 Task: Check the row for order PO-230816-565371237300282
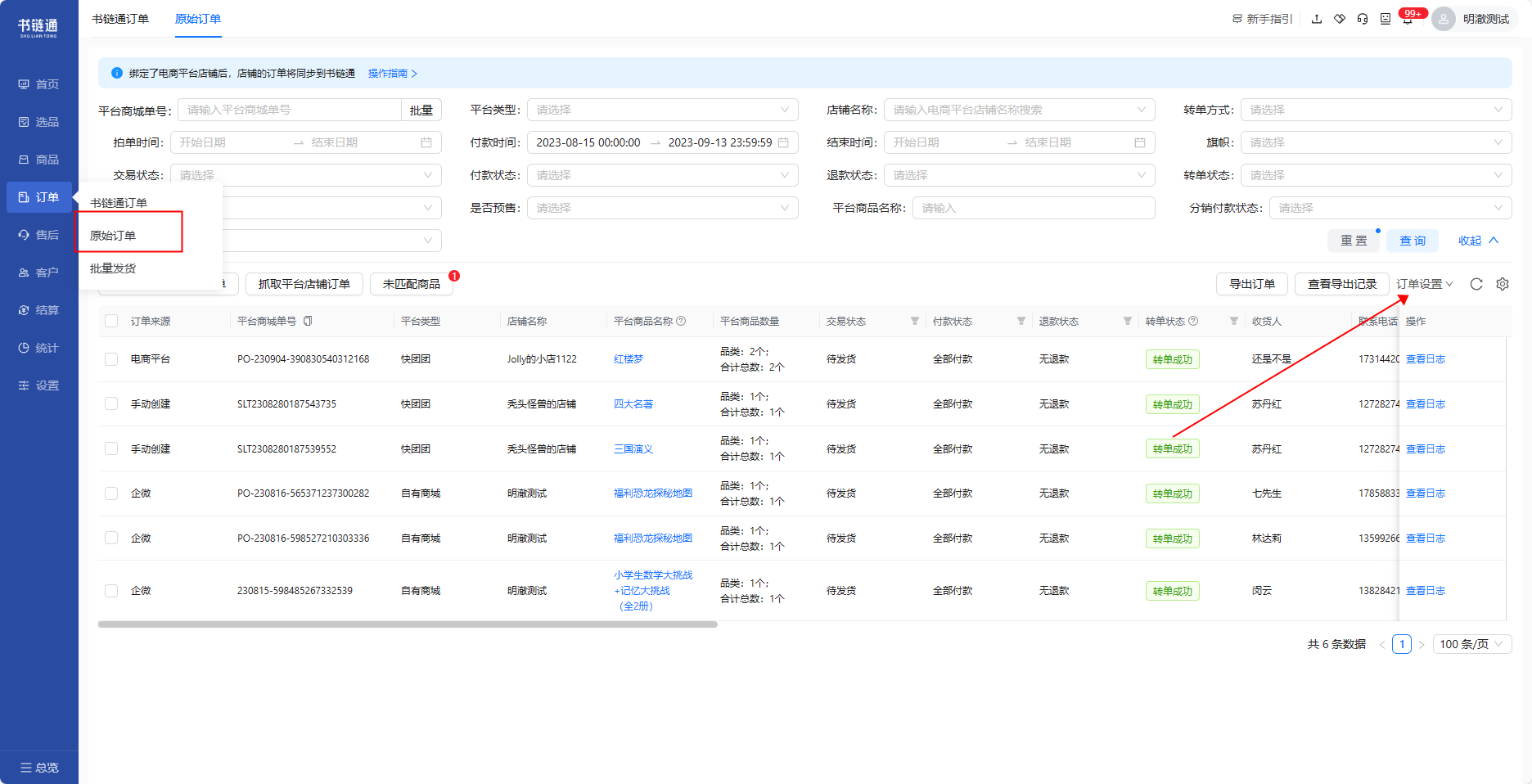[111, 493]
